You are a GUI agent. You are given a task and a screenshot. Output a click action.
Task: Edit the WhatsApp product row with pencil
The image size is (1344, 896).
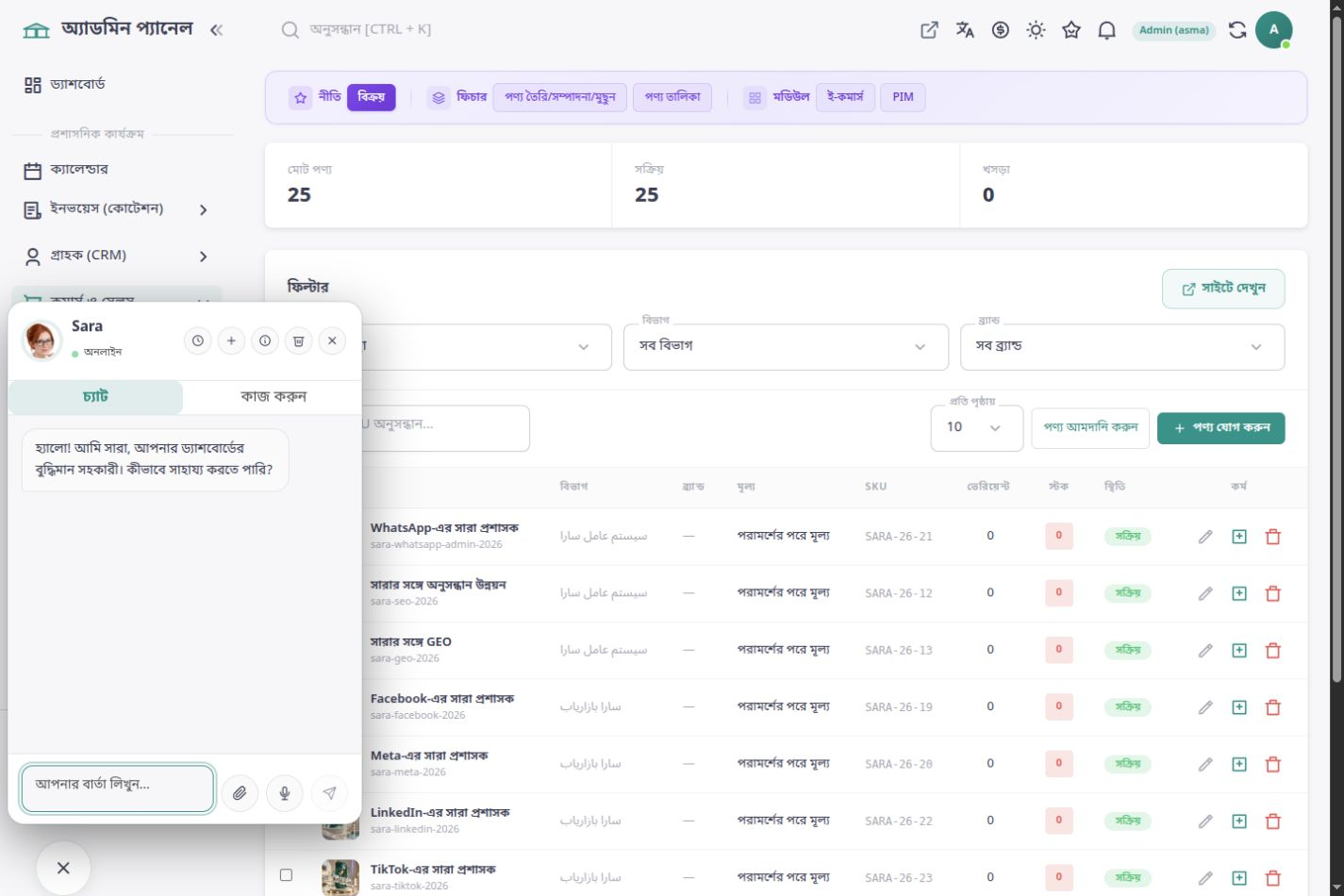pyautogui.click(x=1205, y=537)
